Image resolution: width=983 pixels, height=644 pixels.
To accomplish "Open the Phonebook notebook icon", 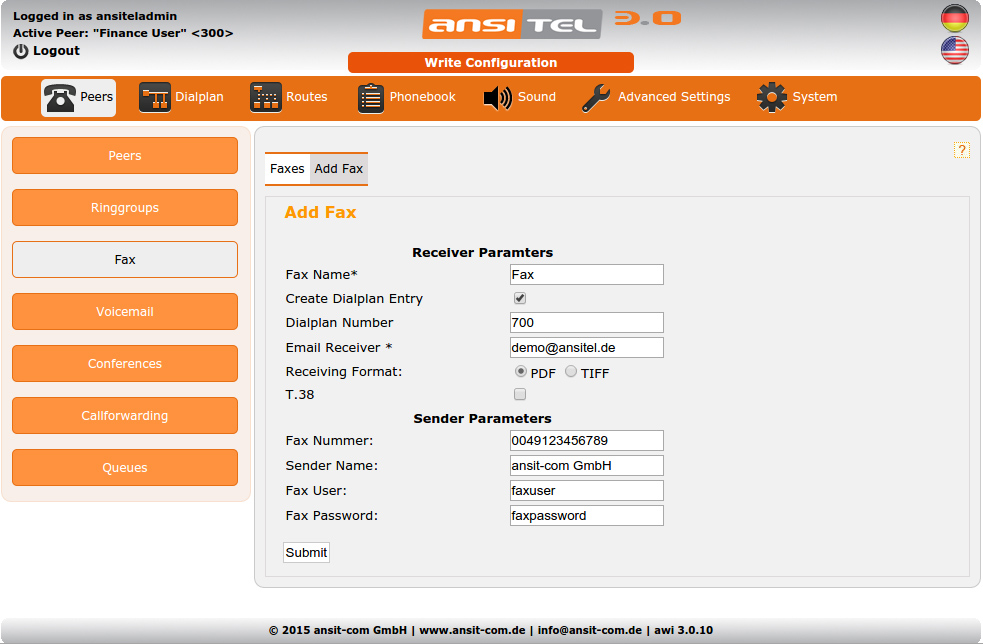I will (371, 97).
